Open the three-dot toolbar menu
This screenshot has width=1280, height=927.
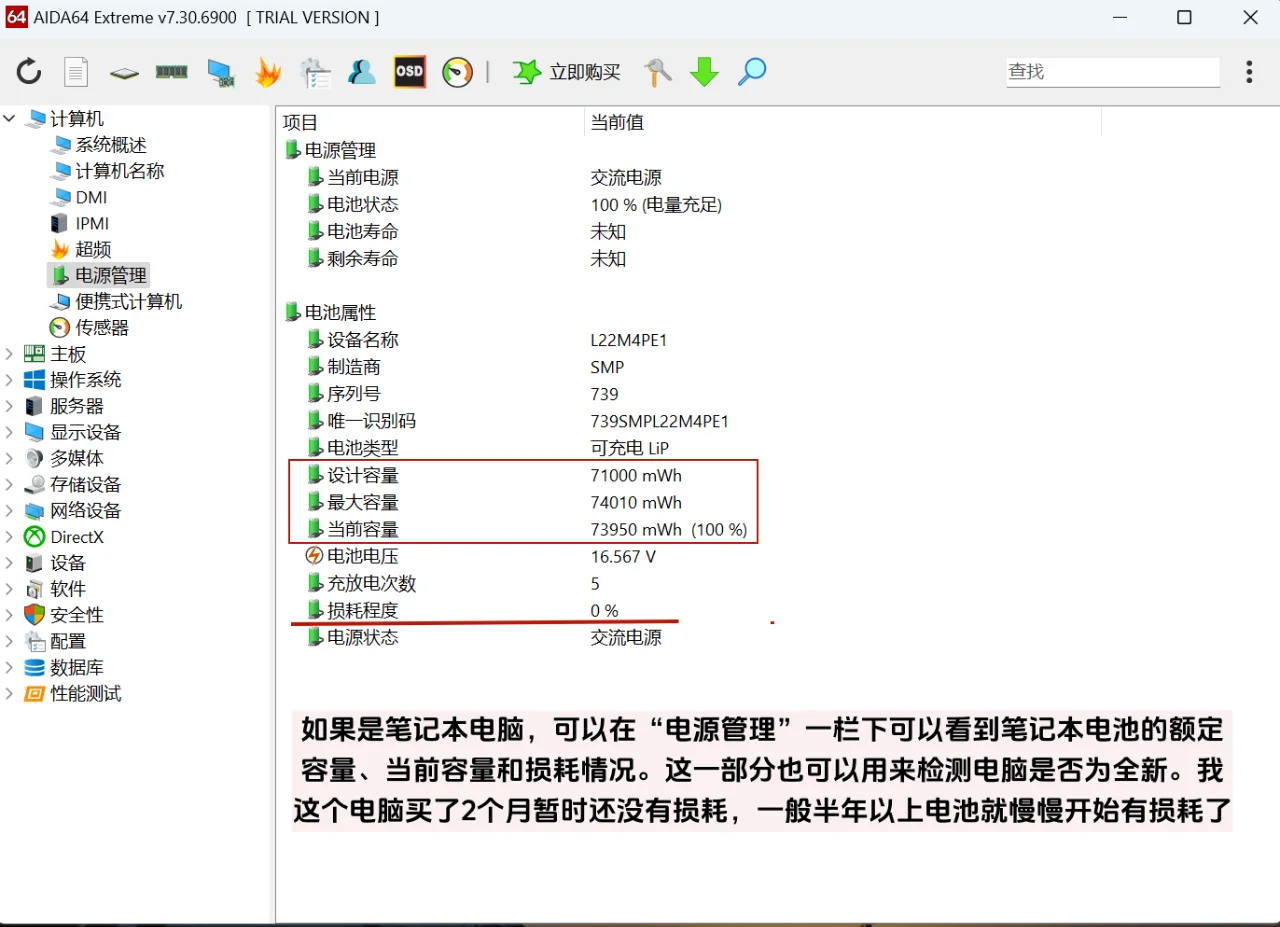coord(1249,72)
